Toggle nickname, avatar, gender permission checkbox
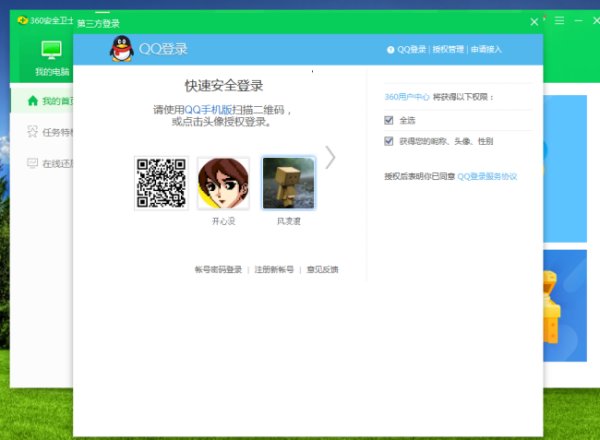This screenshot has width=600, height=440. pyautogui.click(x=389, y=141)
